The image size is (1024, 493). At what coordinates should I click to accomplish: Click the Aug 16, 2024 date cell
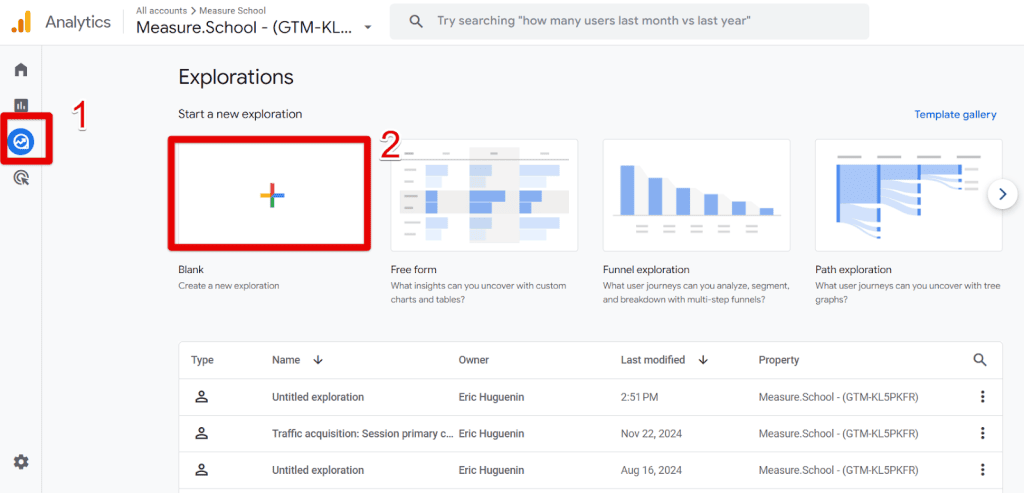[x=649, y=470]
